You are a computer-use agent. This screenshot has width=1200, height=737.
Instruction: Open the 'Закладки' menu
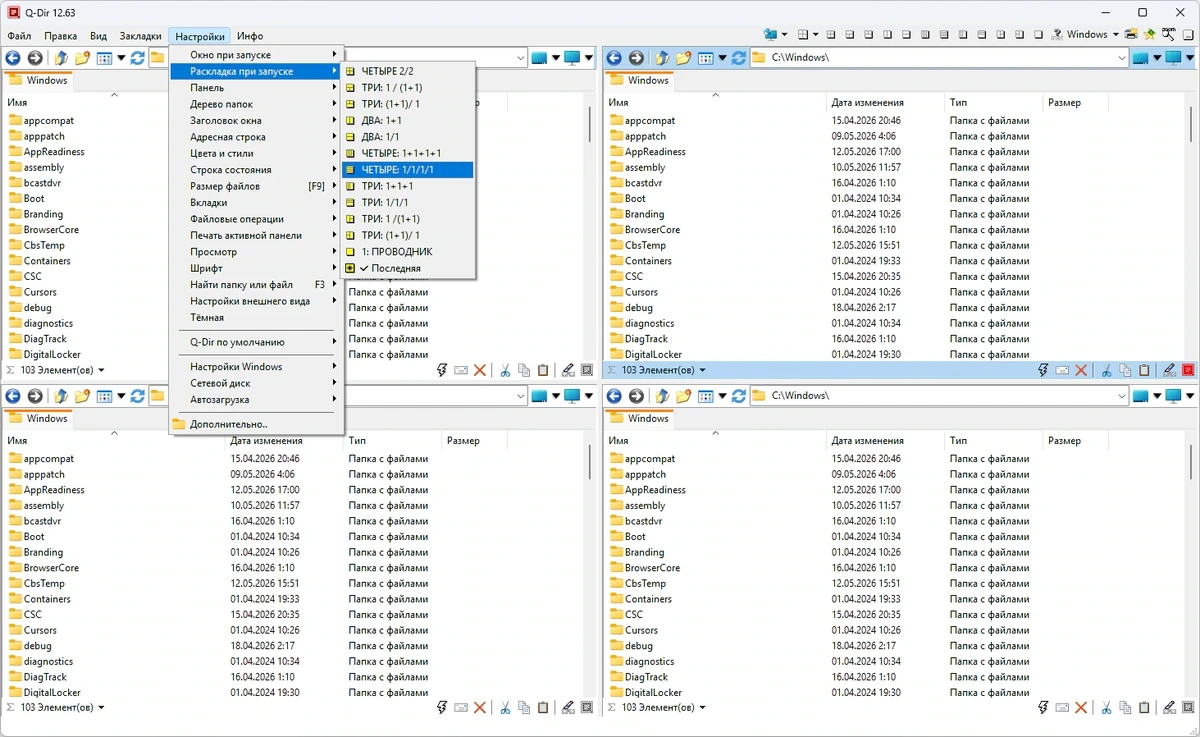point(141,36)
